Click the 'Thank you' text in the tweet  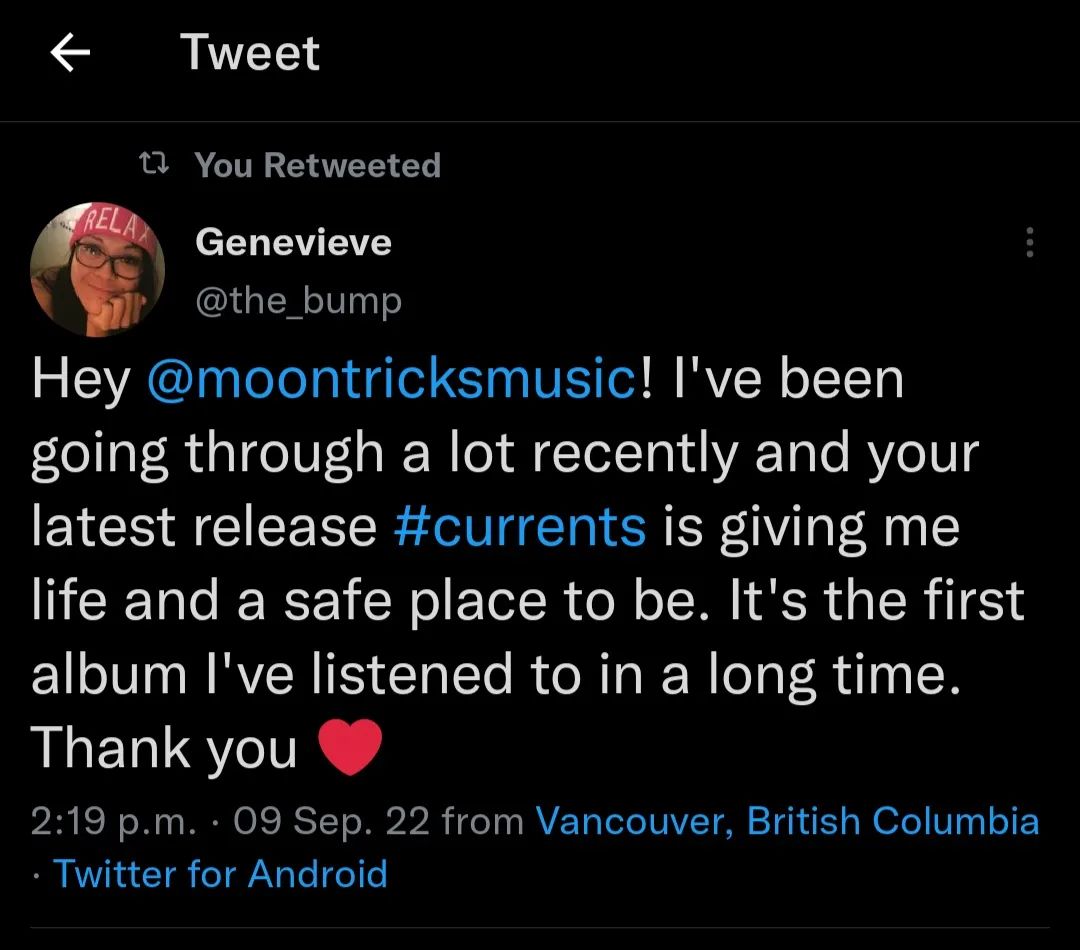pyautogui.click(x=165, y=748)
